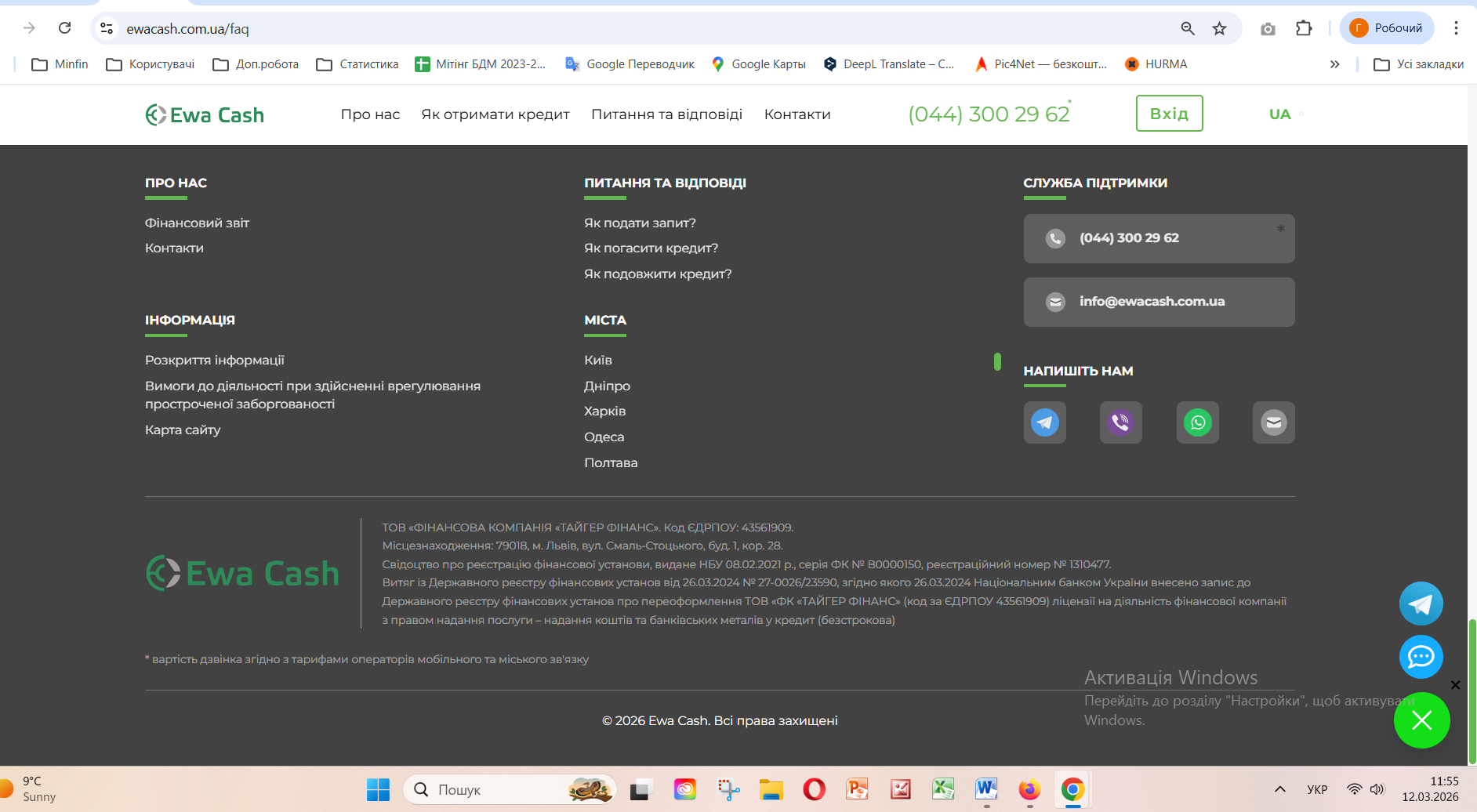Viewport: 1477px width, 812px height.
Task: Show hidden system tray icons
Action: [x=1279, y=789]
